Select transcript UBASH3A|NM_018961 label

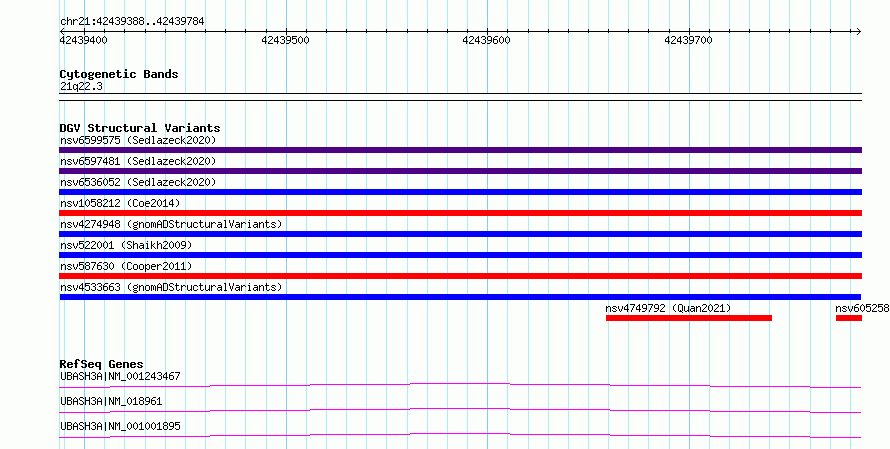pyautogui.click(x=111, y=401)
